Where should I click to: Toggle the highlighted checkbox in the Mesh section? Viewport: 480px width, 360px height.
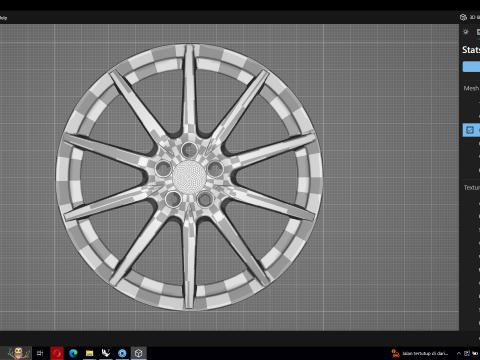point(470,130)
